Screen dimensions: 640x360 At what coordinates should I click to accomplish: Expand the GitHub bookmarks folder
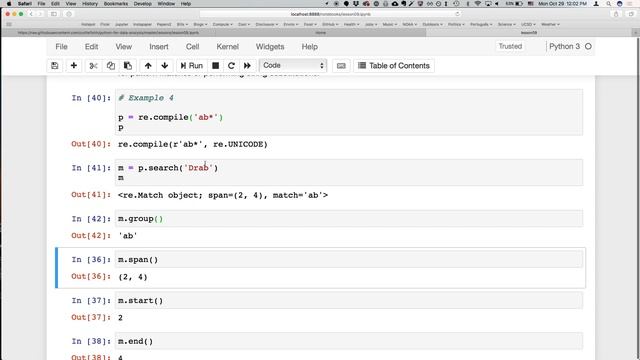click(x=330, y=24)
